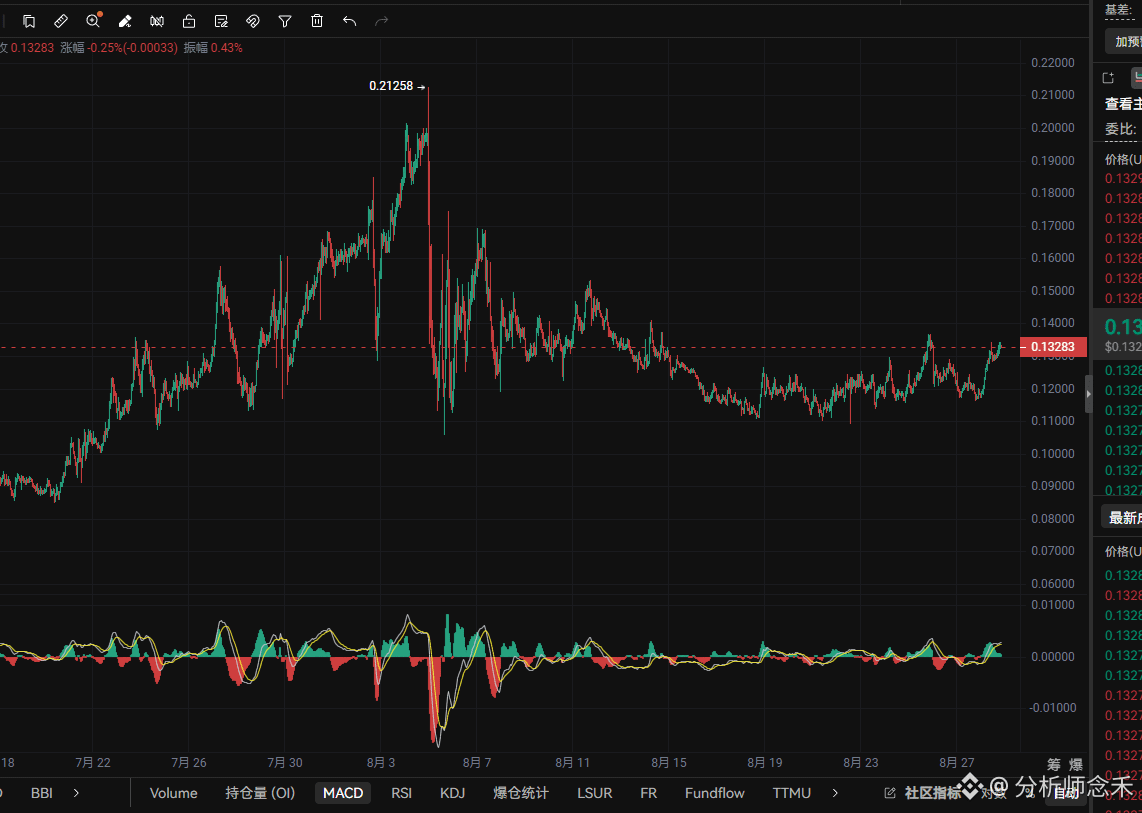Screen dimensions: 1142x813
Task: Switch to the RSI indicator
Action: 401,793
